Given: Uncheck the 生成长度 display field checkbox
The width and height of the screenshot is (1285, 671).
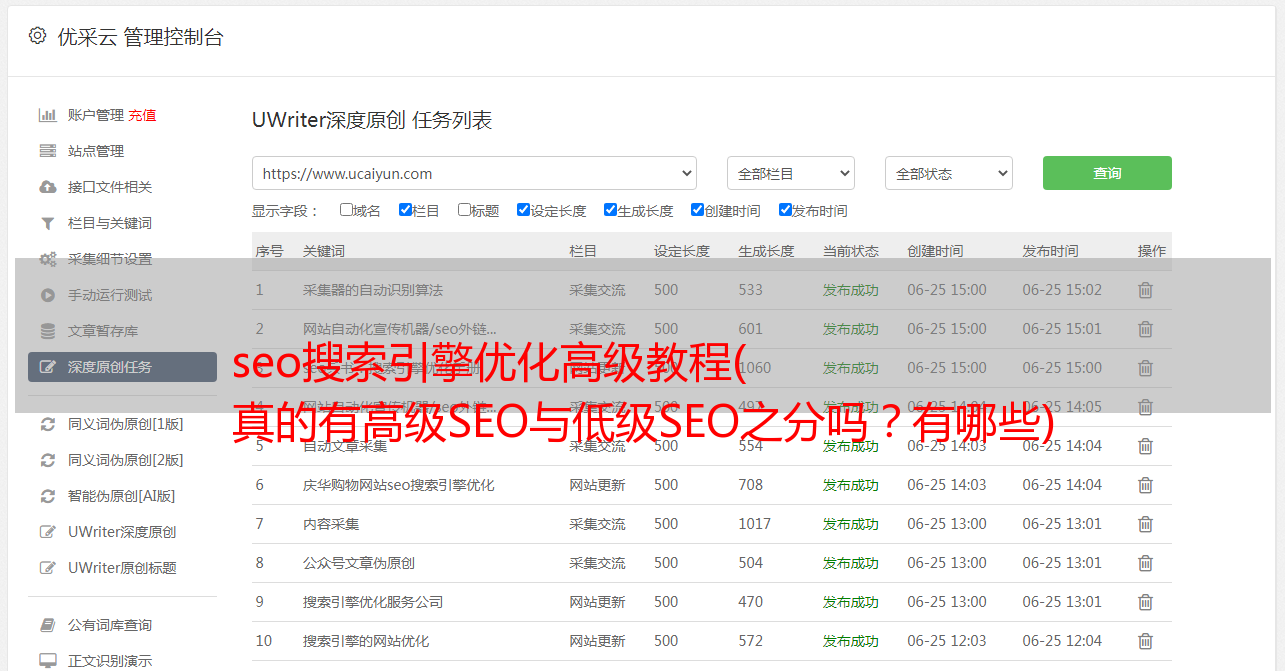Looking at the screenshot, I should 610,210.
